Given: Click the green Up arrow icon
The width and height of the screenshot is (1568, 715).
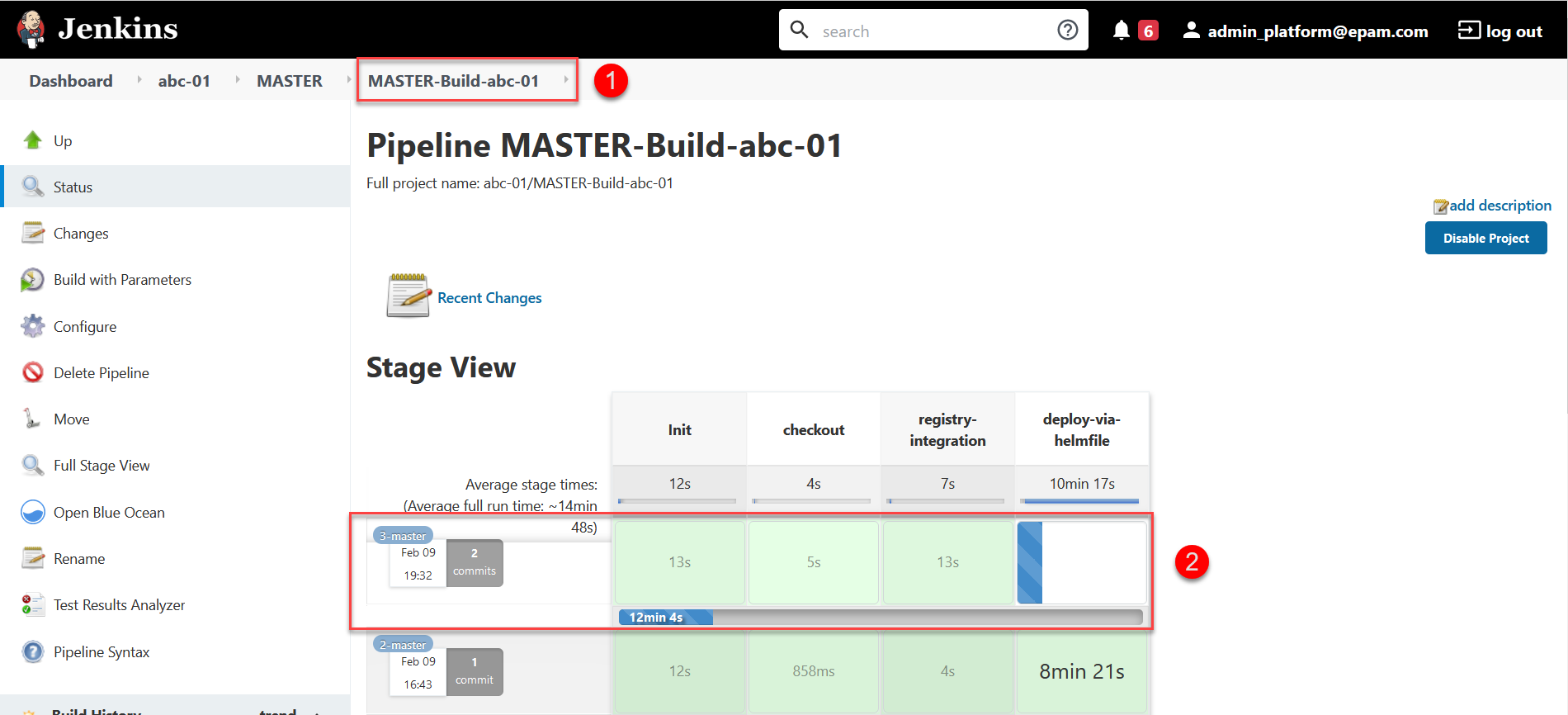Looking at the screenshot, I should [x=33, y=140].
